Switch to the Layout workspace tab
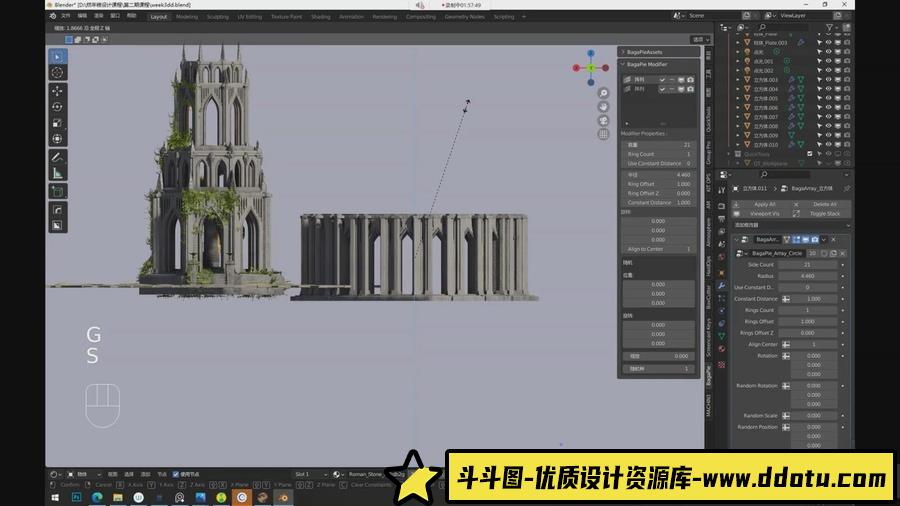900x506 pixels. click(x=158, y=17)
